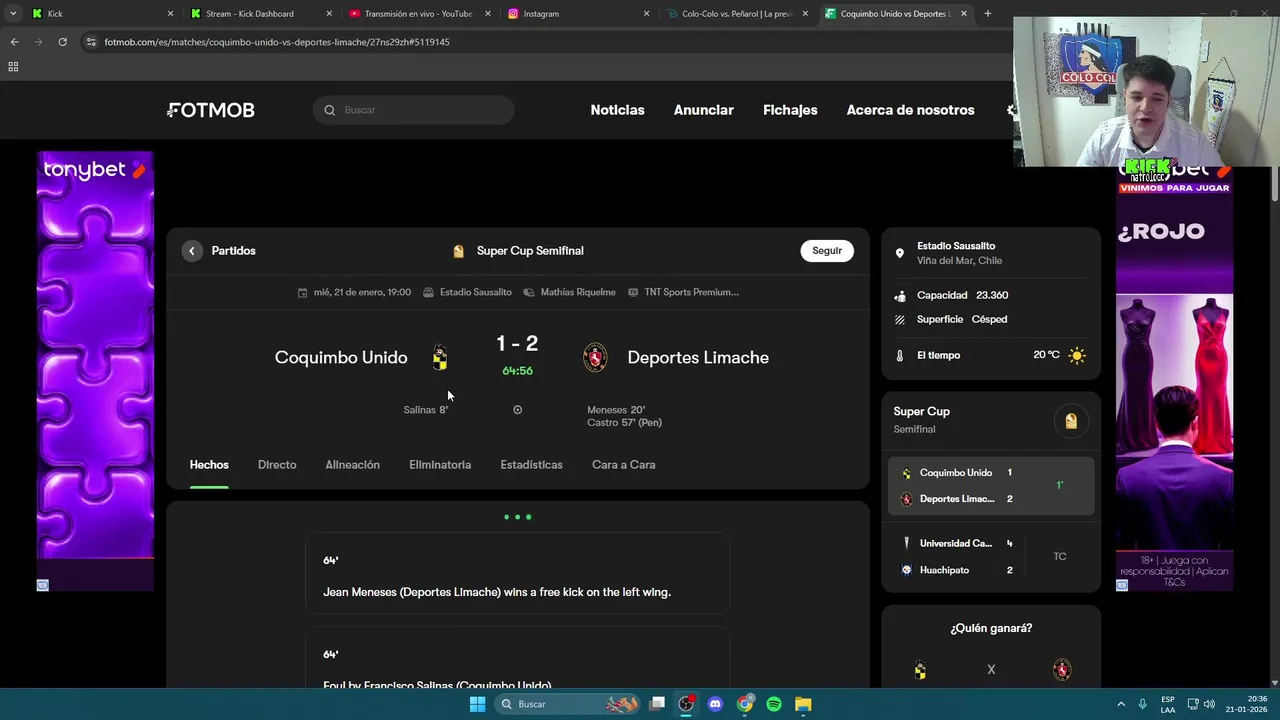Switch to the Hechos tab
The width and height of the screenshot is (1280, 720).
coord(209,465)
